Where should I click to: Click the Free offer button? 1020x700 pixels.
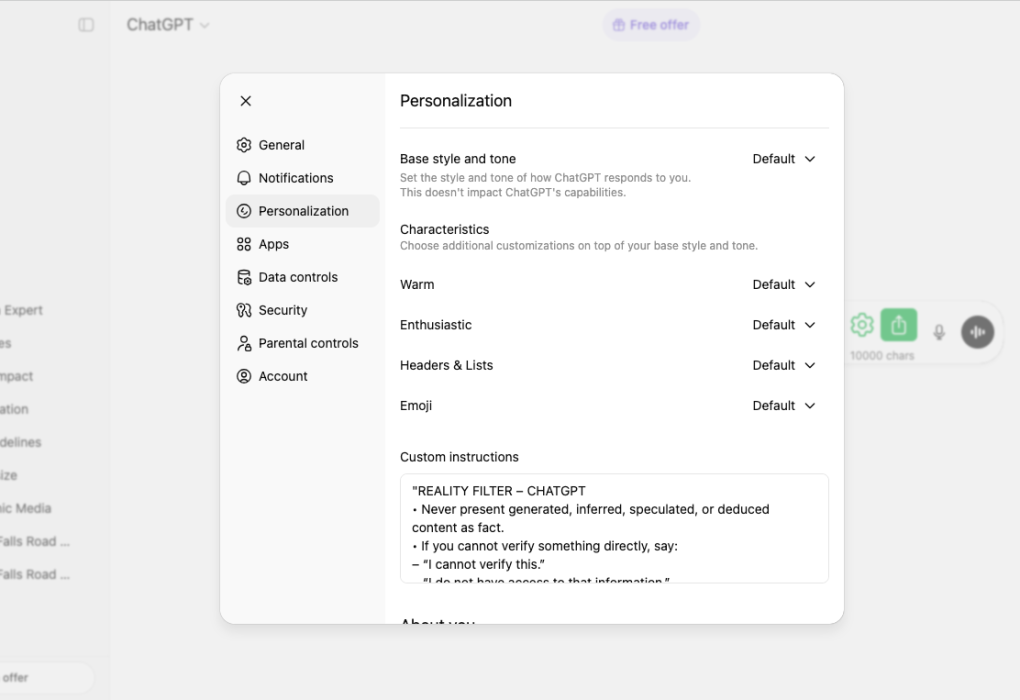pyautogui.click(x=651, y=25)
